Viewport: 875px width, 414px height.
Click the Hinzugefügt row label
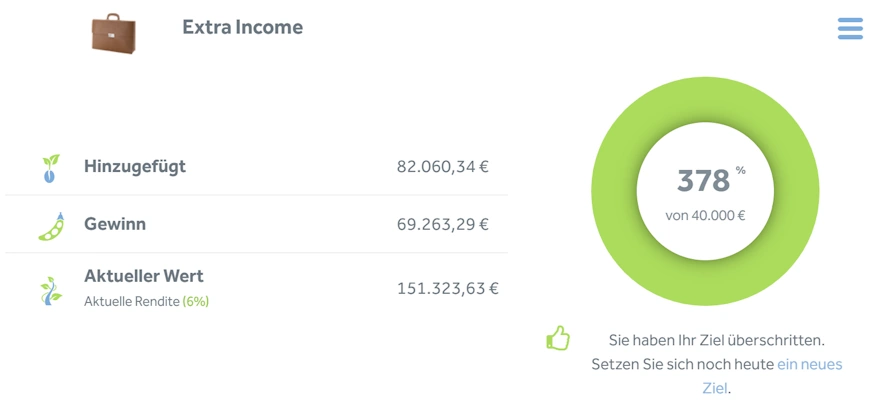[135, 166]
